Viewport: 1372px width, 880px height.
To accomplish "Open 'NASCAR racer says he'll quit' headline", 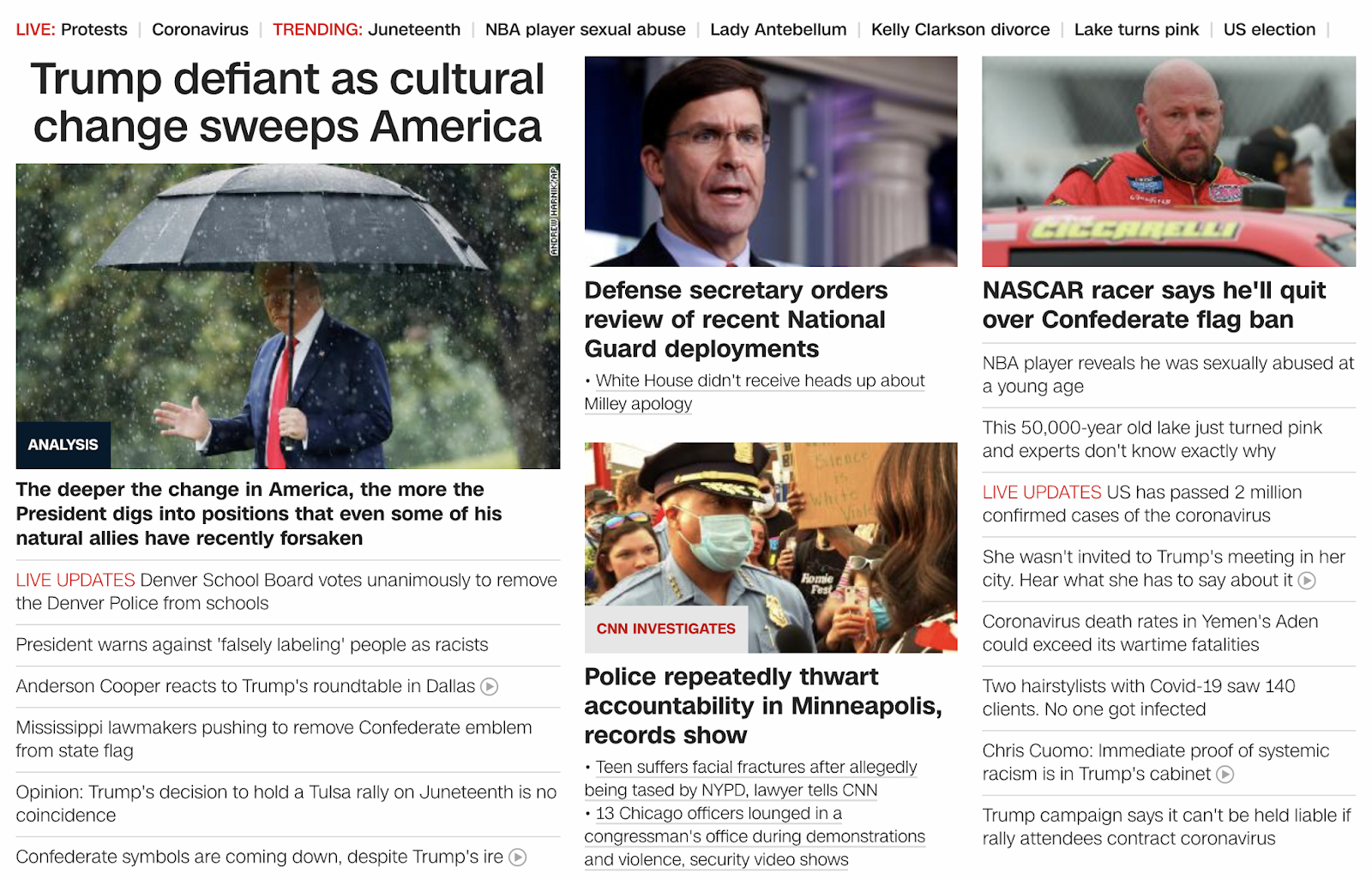I will pyautogui.click(x=1154, y=305).
